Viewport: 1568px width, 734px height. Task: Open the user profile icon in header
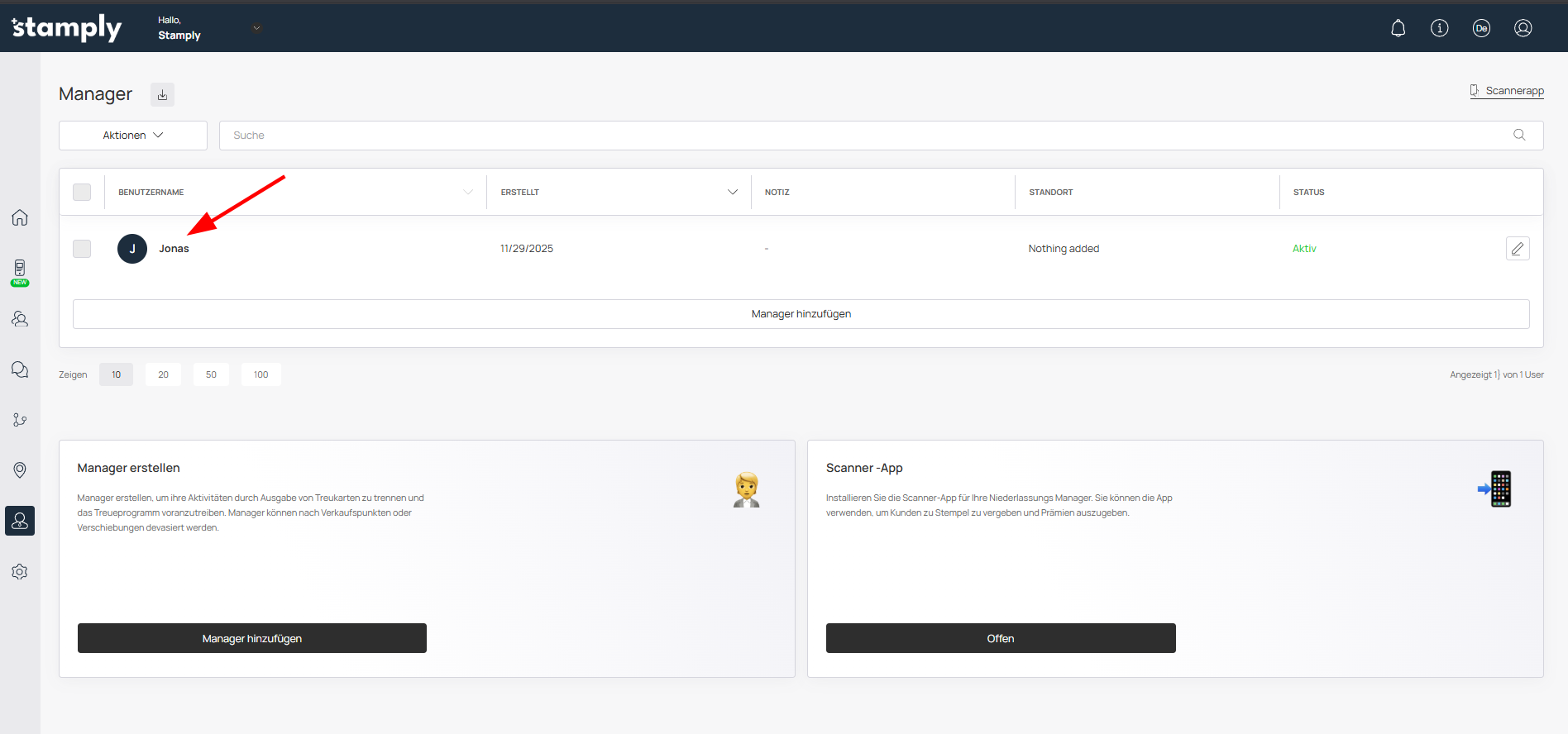tap(1523, 28)
